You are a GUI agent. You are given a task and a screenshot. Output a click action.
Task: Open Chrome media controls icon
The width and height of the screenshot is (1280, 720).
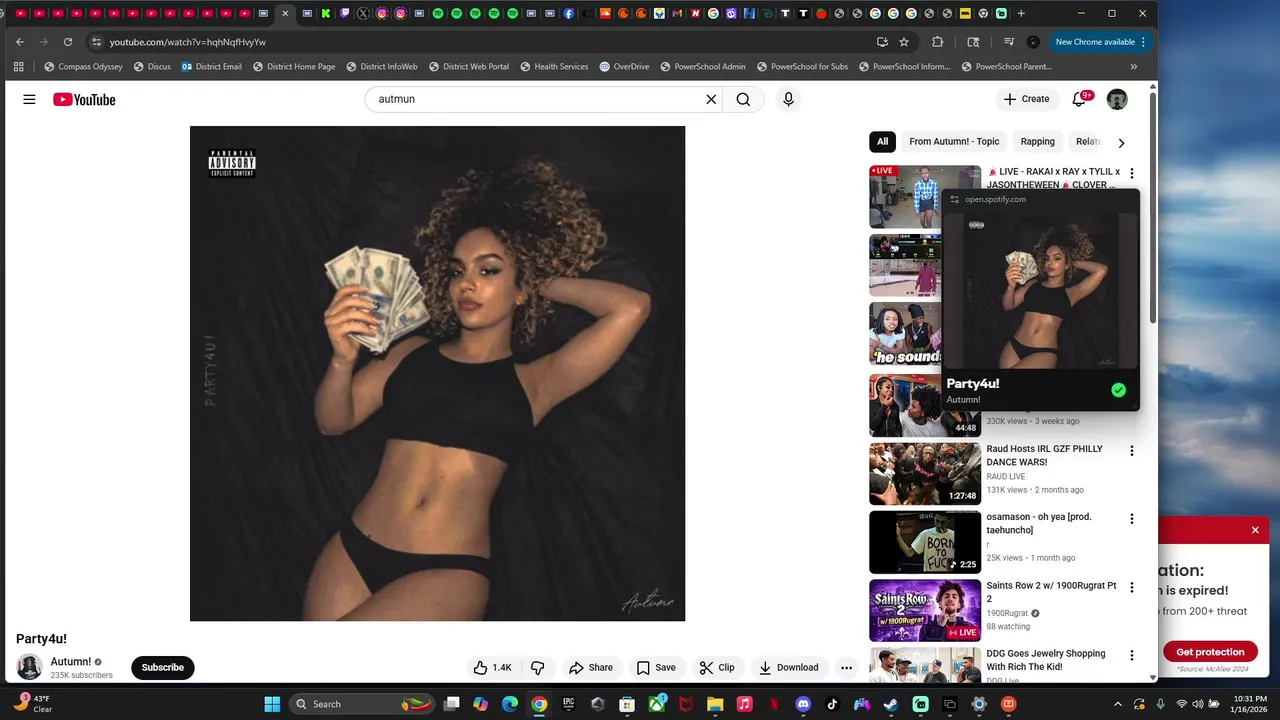click(1008, 42)
